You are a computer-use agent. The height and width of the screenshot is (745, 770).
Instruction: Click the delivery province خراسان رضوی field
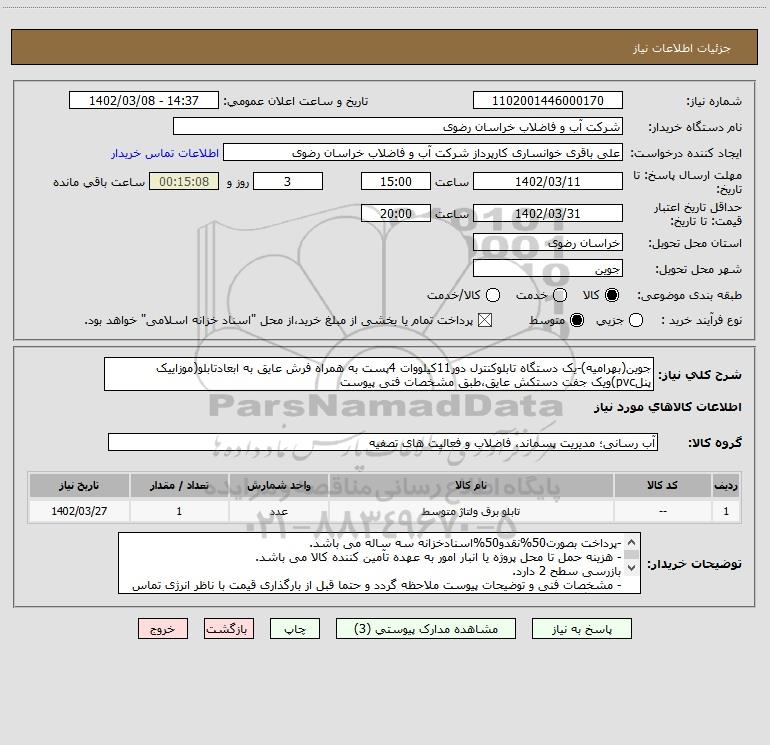point(548,242)
